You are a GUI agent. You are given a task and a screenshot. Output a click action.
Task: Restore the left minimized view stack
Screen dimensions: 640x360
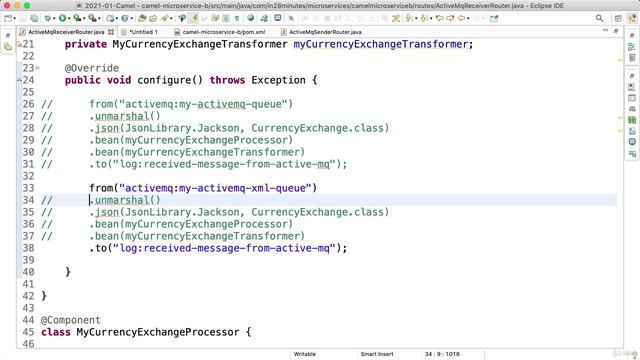(8, 36)
